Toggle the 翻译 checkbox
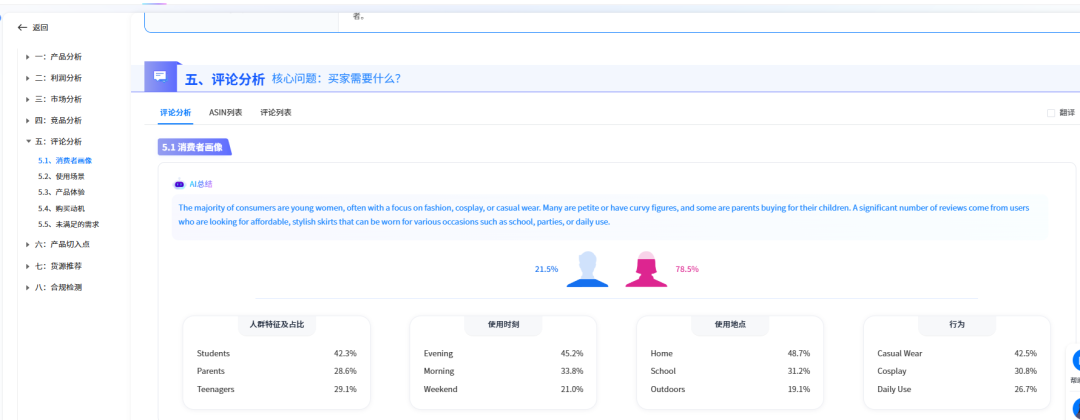The height and width of the screenshot is (420, 1080). pyautogui.click(x=1050, y=113)
